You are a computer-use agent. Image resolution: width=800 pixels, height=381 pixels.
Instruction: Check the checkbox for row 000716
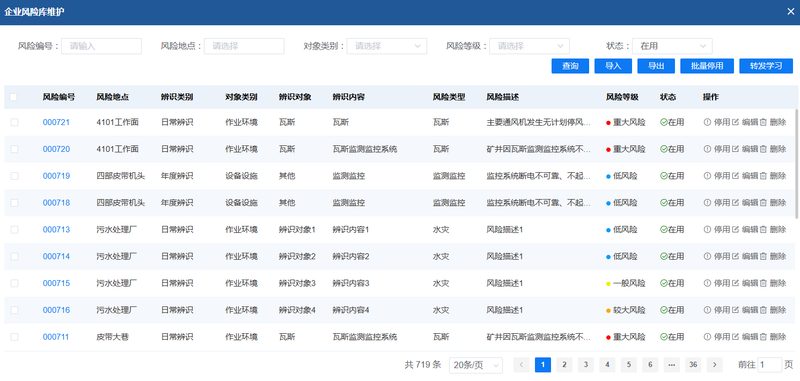pyautogui.click(x=14, y=310)
